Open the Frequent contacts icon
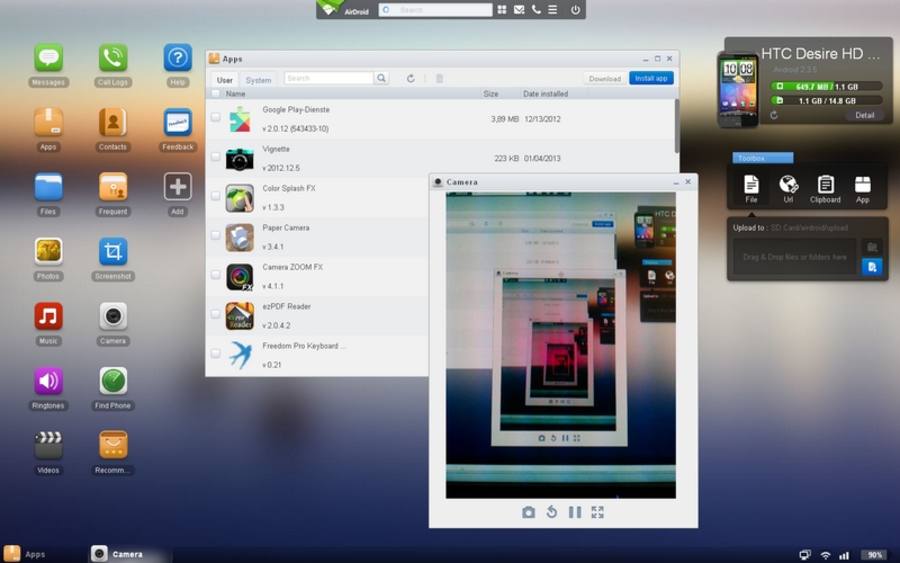Viewport: 900px width, 563px height. pyautogui.click(x=112, y=187)
